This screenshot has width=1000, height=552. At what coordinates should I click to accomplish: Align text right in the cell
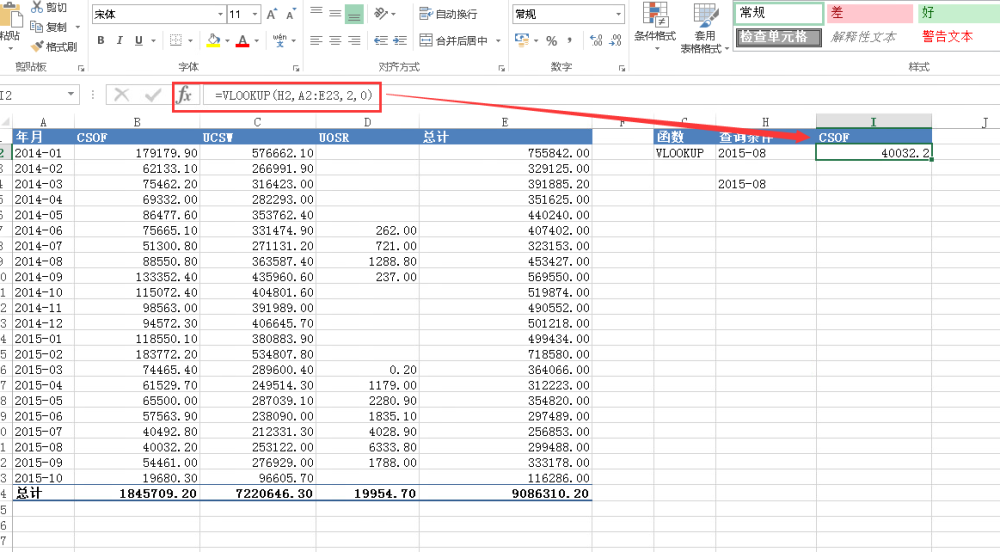354,40
